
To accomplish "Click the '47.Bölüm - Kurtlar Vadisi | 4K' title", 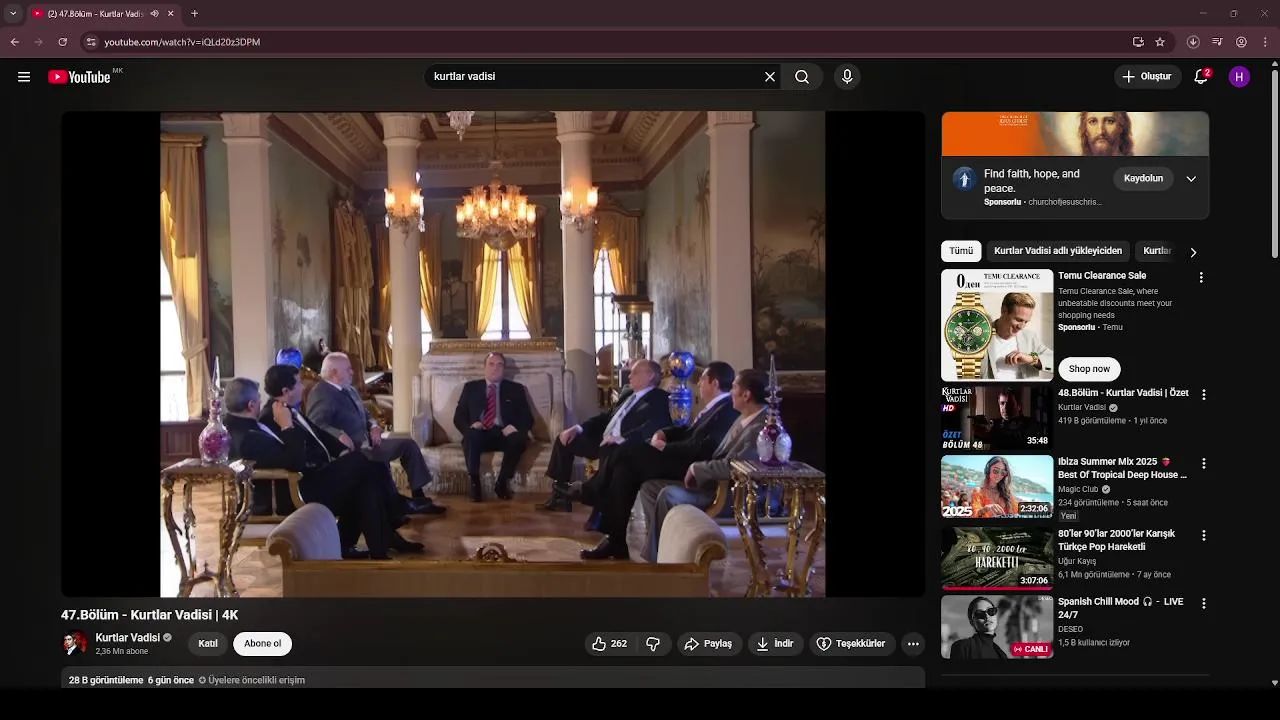I will tap(150, 615).
